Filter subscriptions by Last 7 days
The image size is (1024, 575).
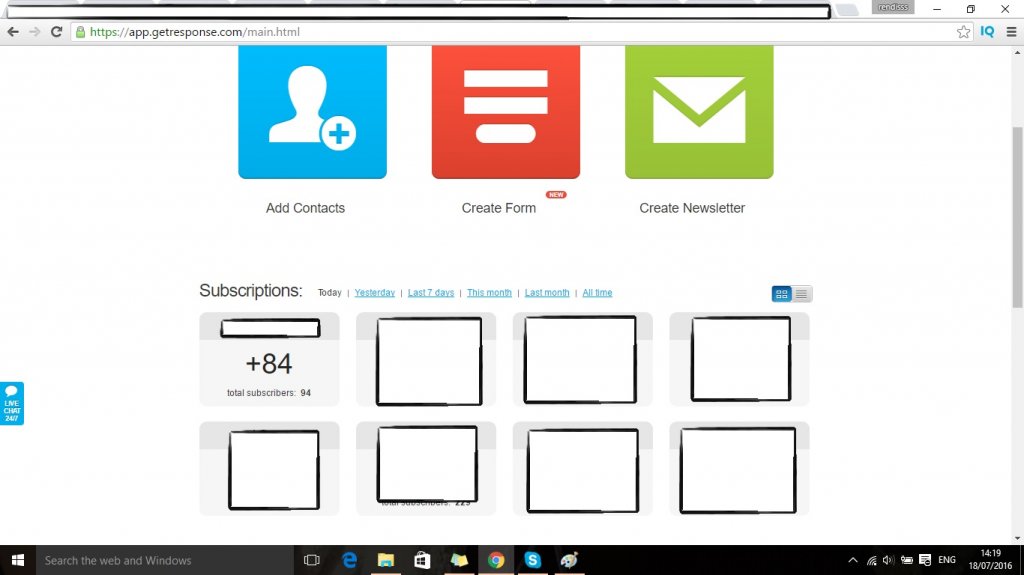point(430,293)
